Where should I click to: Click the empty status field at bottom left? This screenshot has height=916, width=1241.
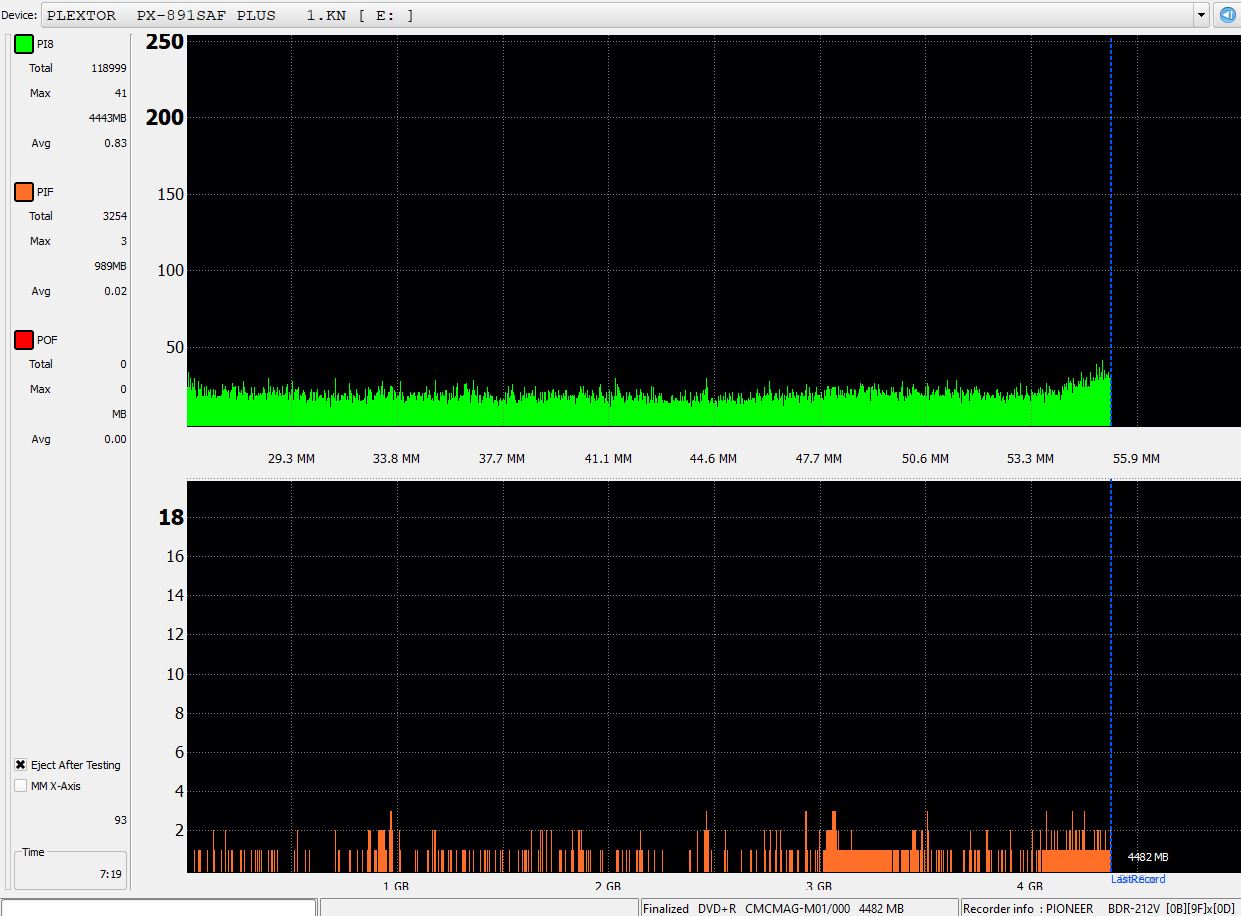tap(158, 908)
